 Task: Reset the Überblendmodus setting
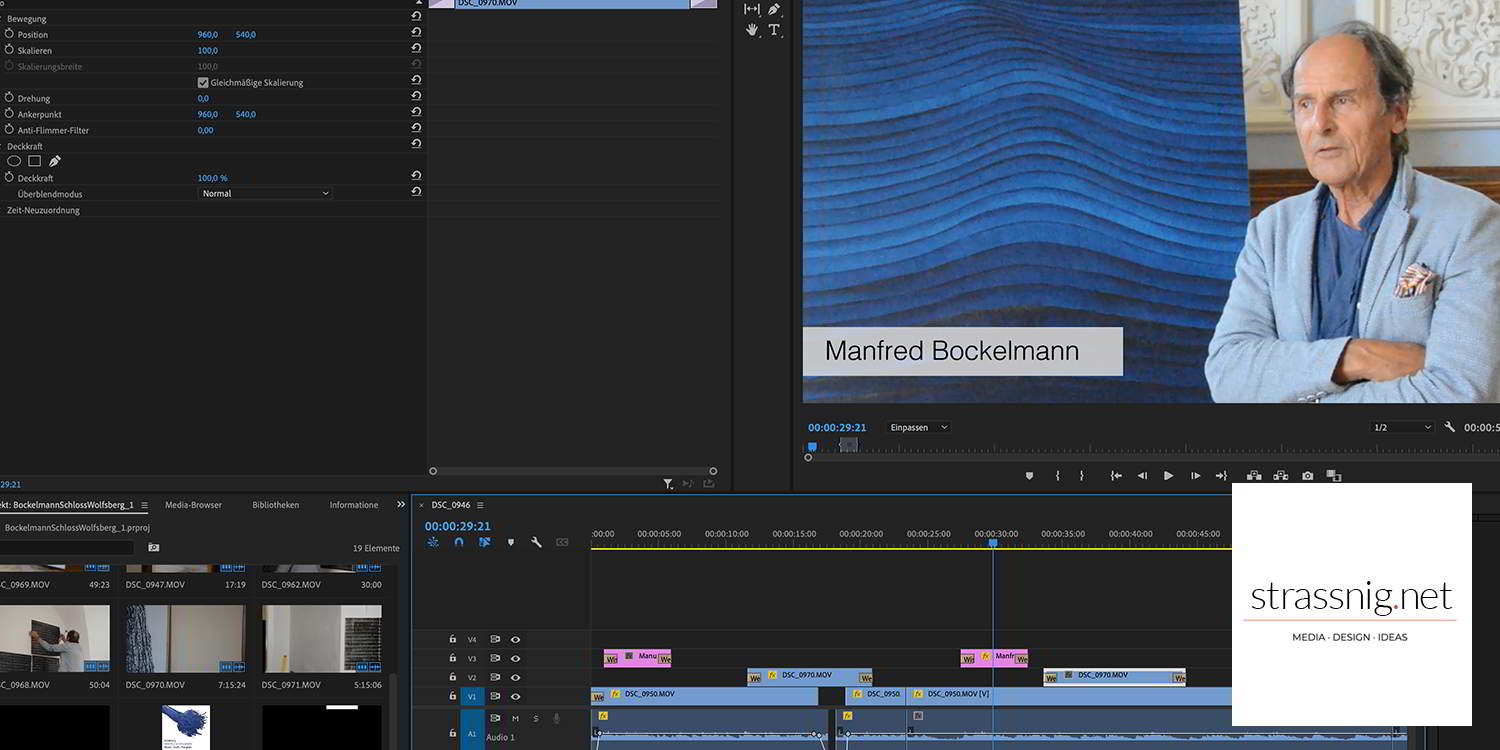416,192
